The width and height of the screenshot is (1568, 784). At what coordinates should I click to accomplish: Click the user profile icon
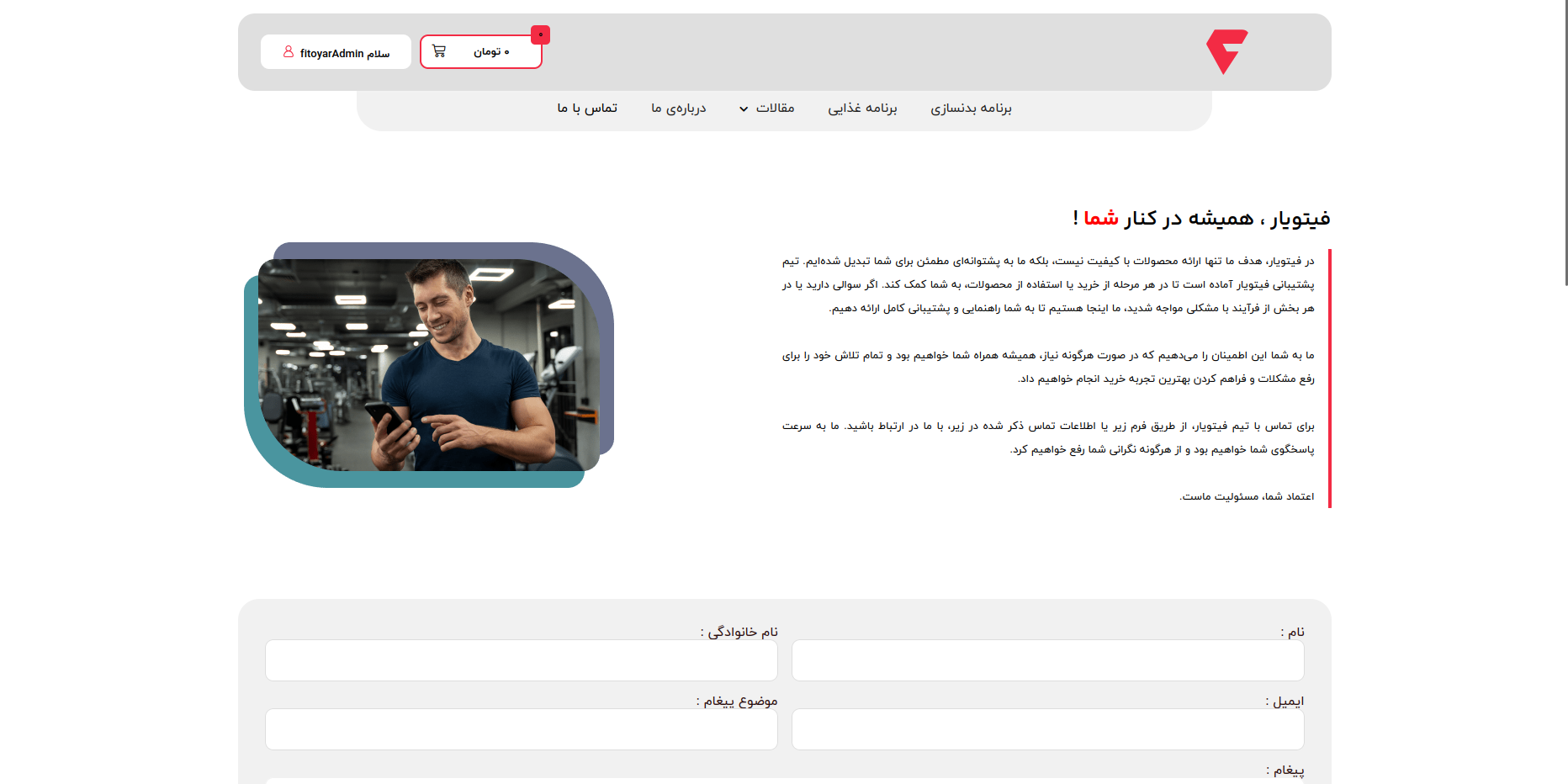289,52
